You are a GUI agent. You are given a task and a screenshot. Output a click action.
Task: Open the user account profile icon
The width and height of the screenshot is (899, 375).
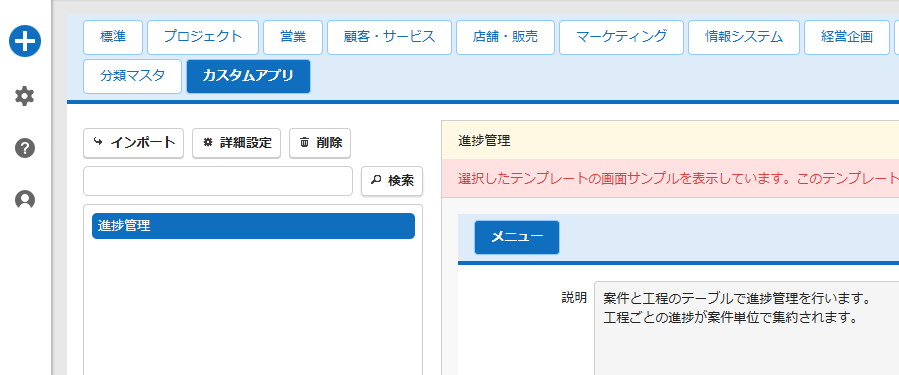(x=25, y=199)
